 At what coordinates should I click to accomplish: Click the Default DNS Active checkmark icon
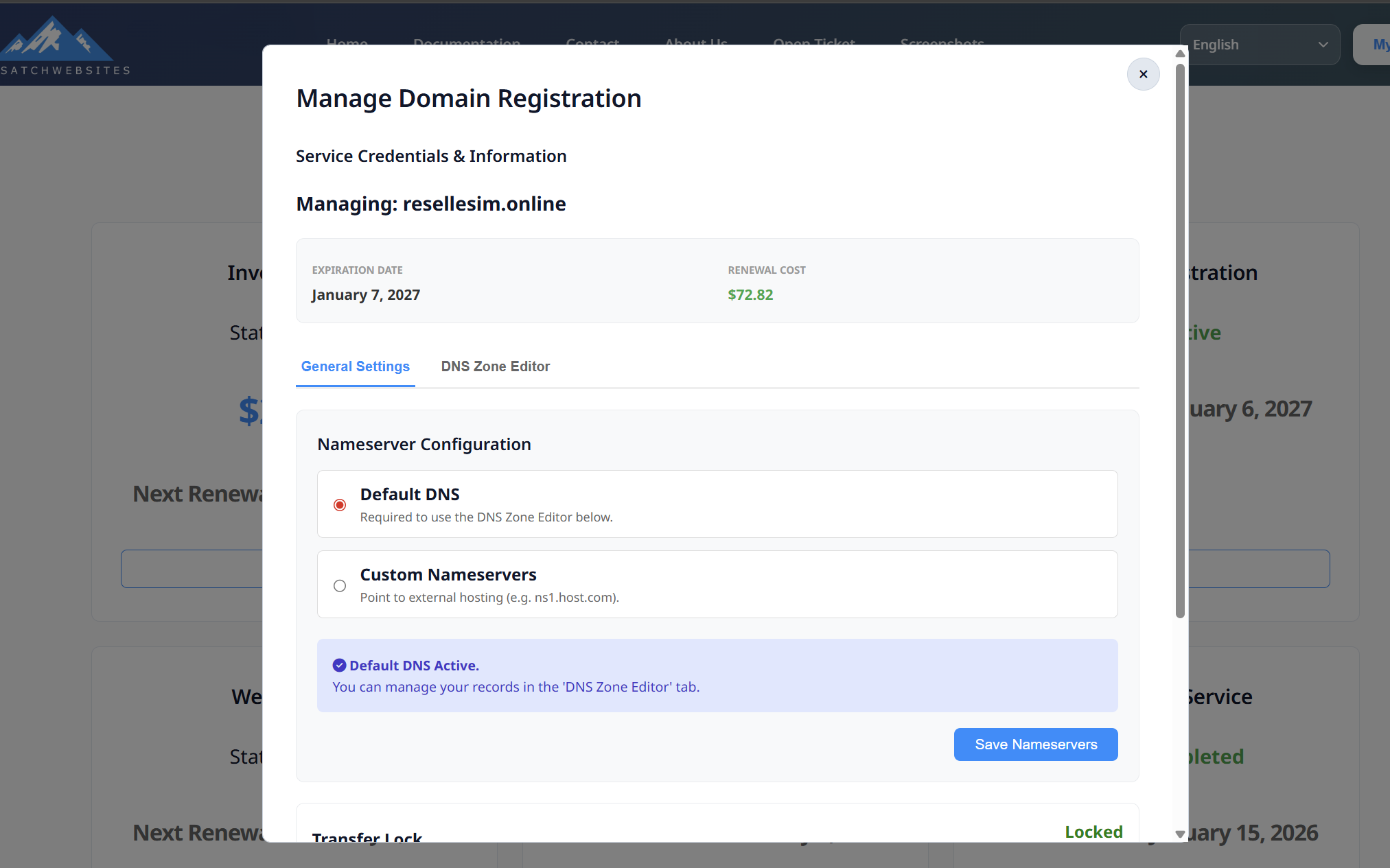tap(339, 665)
